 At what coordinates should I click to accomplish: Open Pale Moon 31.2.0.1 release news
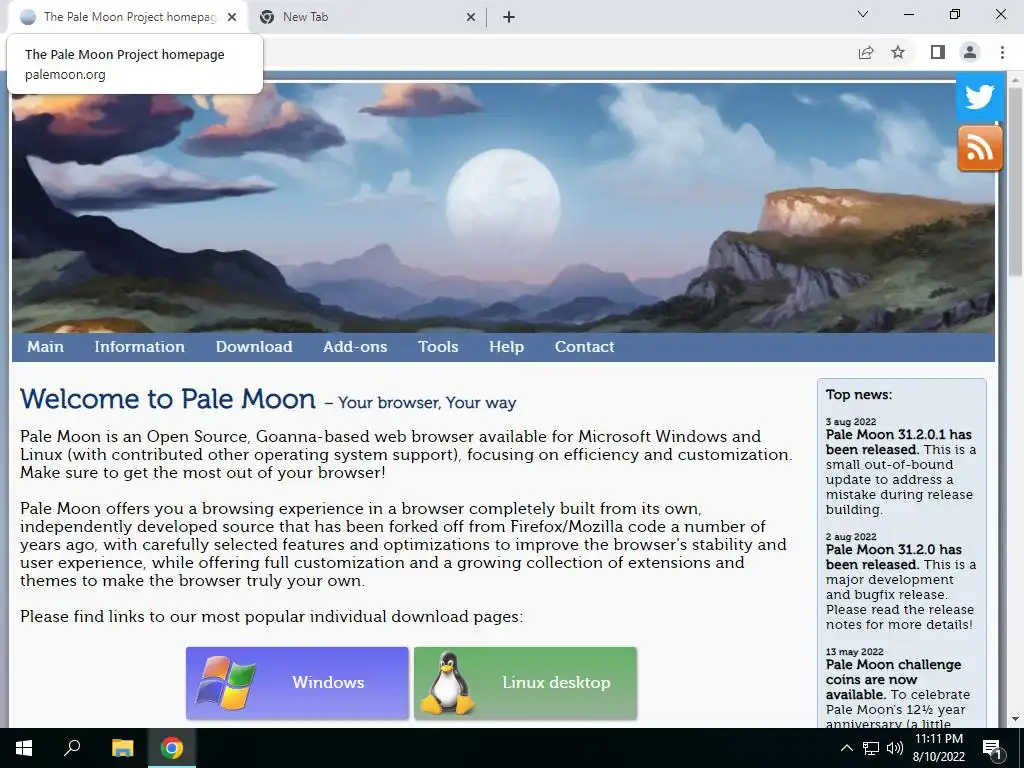coord(899,442)
